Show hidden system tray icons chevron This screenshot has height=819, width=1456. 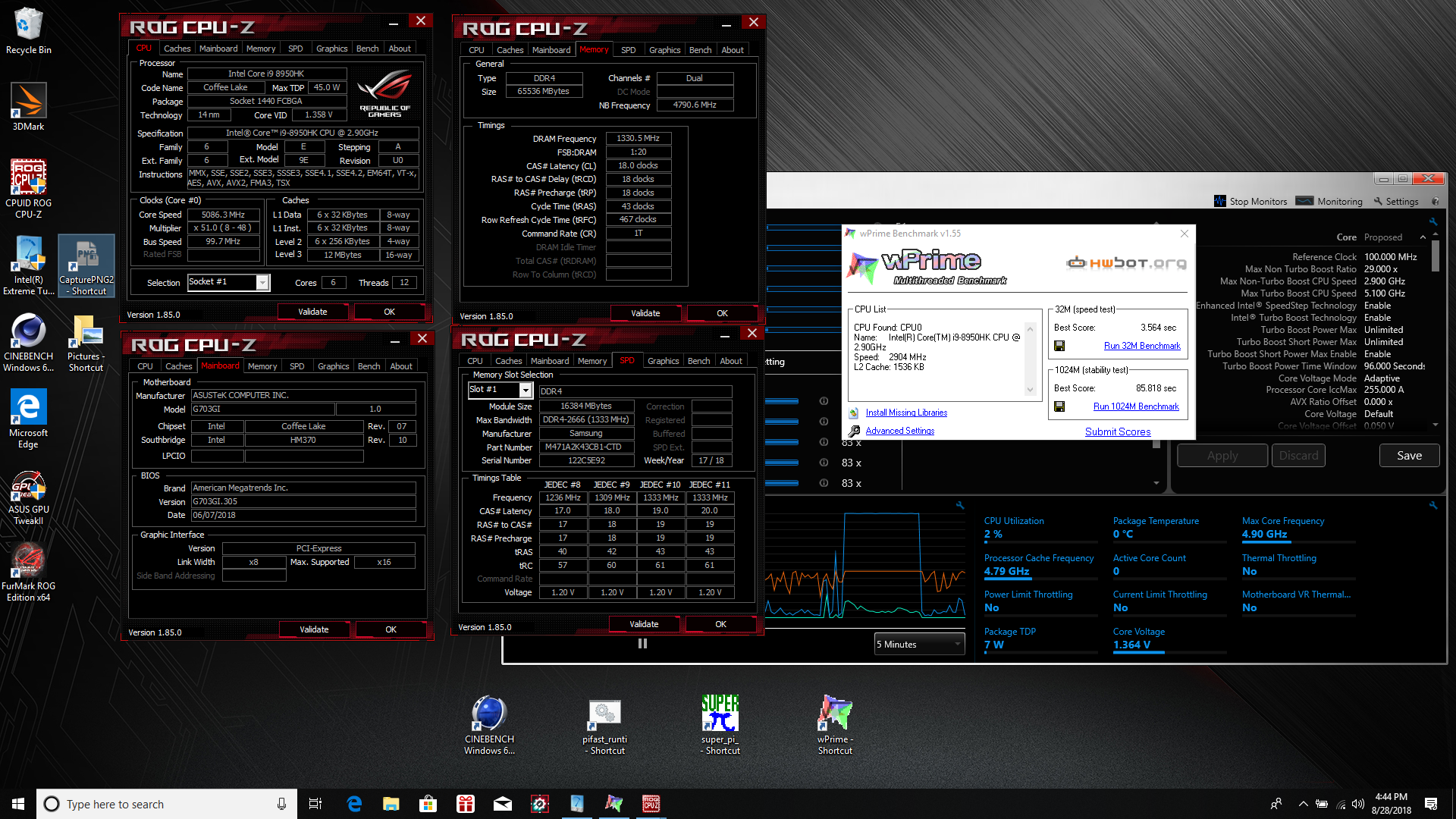click(1303, 804)
